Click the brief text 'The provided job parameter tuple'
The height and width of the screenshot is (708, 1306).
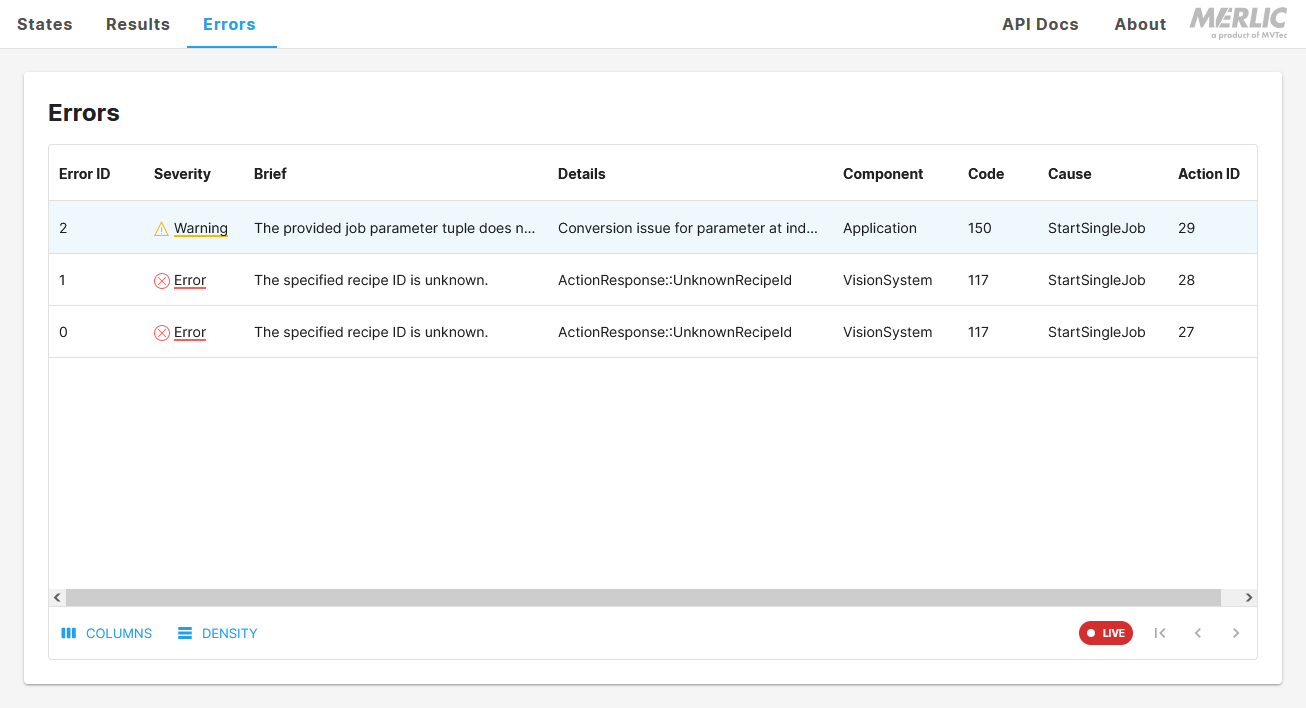[395, 228]
